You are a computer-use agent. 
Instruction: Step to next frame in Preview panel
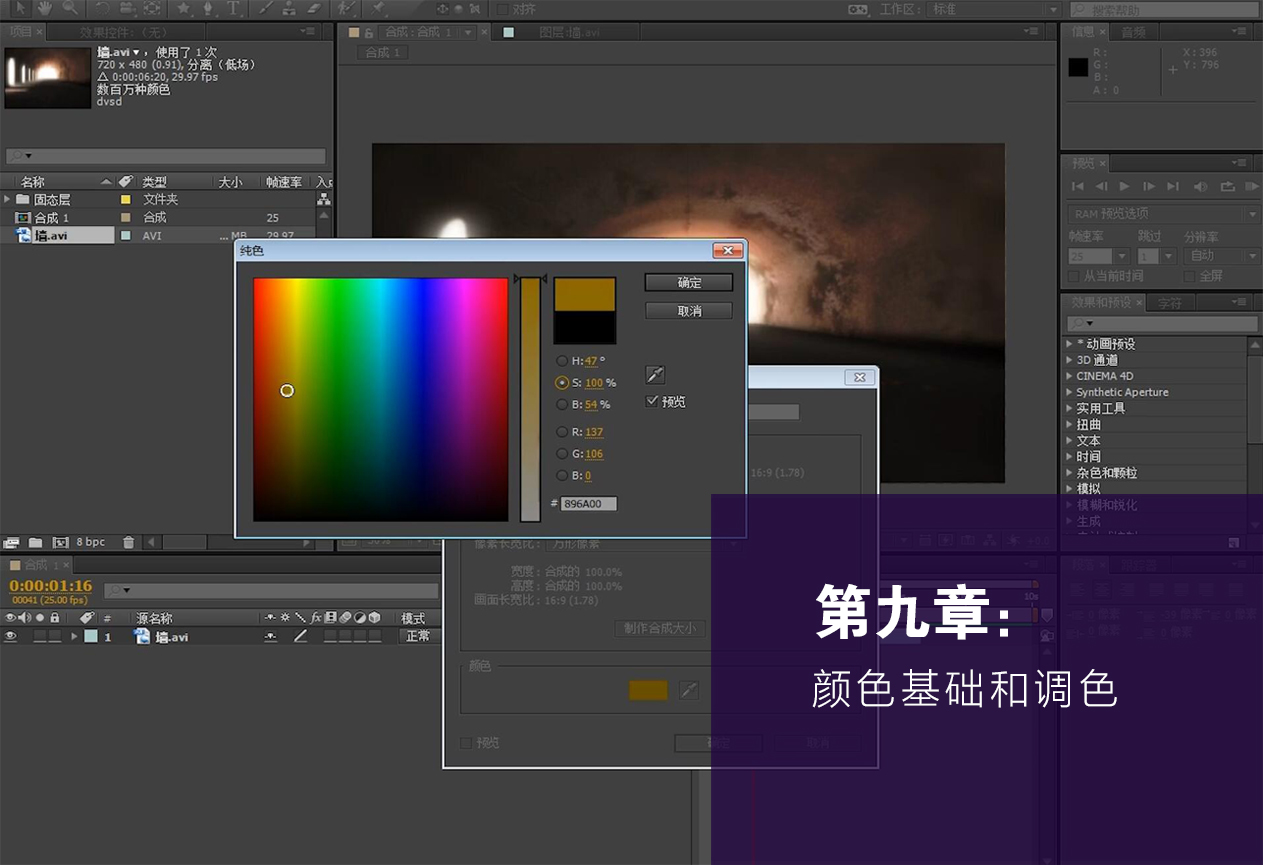1149,186
